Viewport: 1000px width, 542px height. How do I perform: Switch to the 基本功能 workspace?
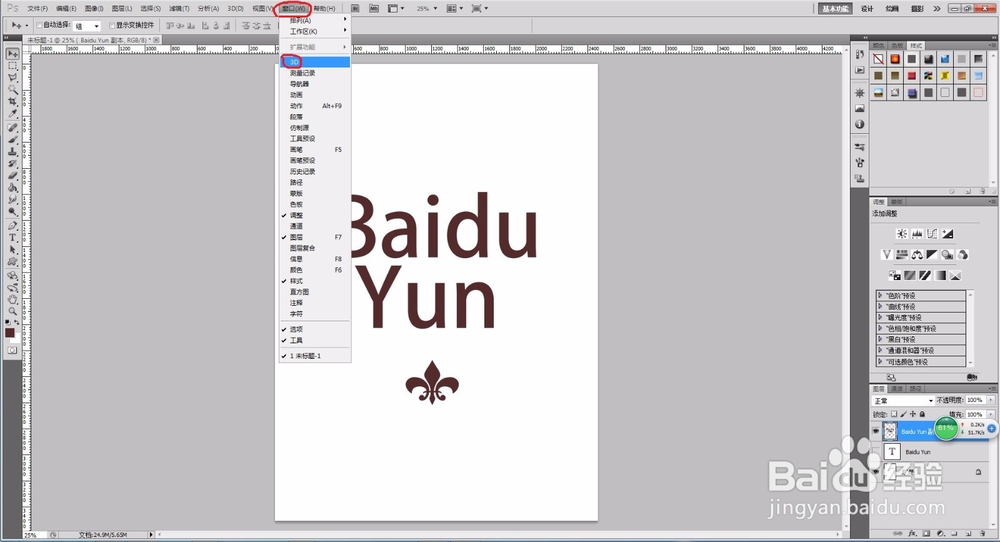point(835,8)
